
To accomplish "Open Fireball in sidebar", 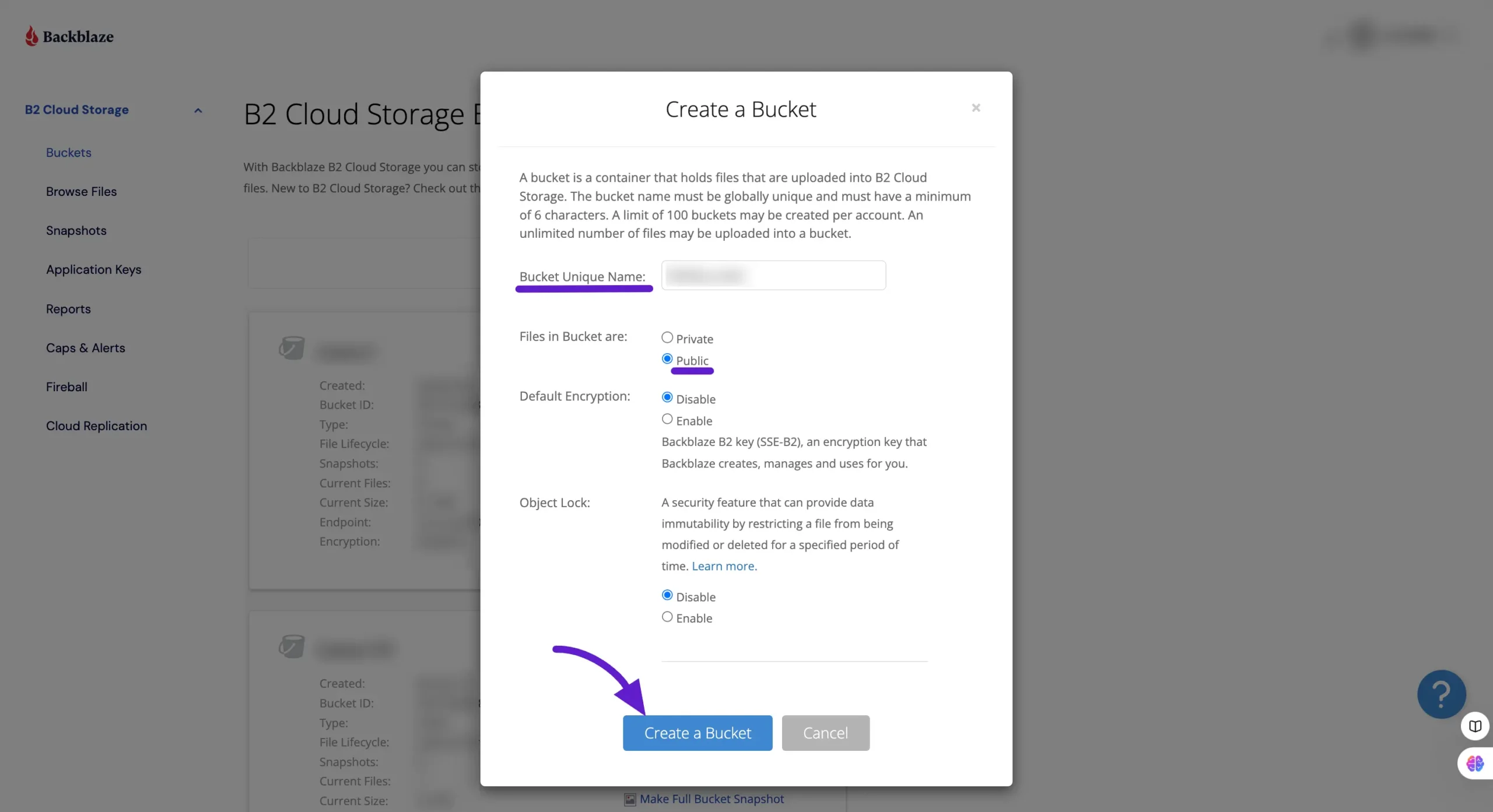I will (x=66, y=387).
